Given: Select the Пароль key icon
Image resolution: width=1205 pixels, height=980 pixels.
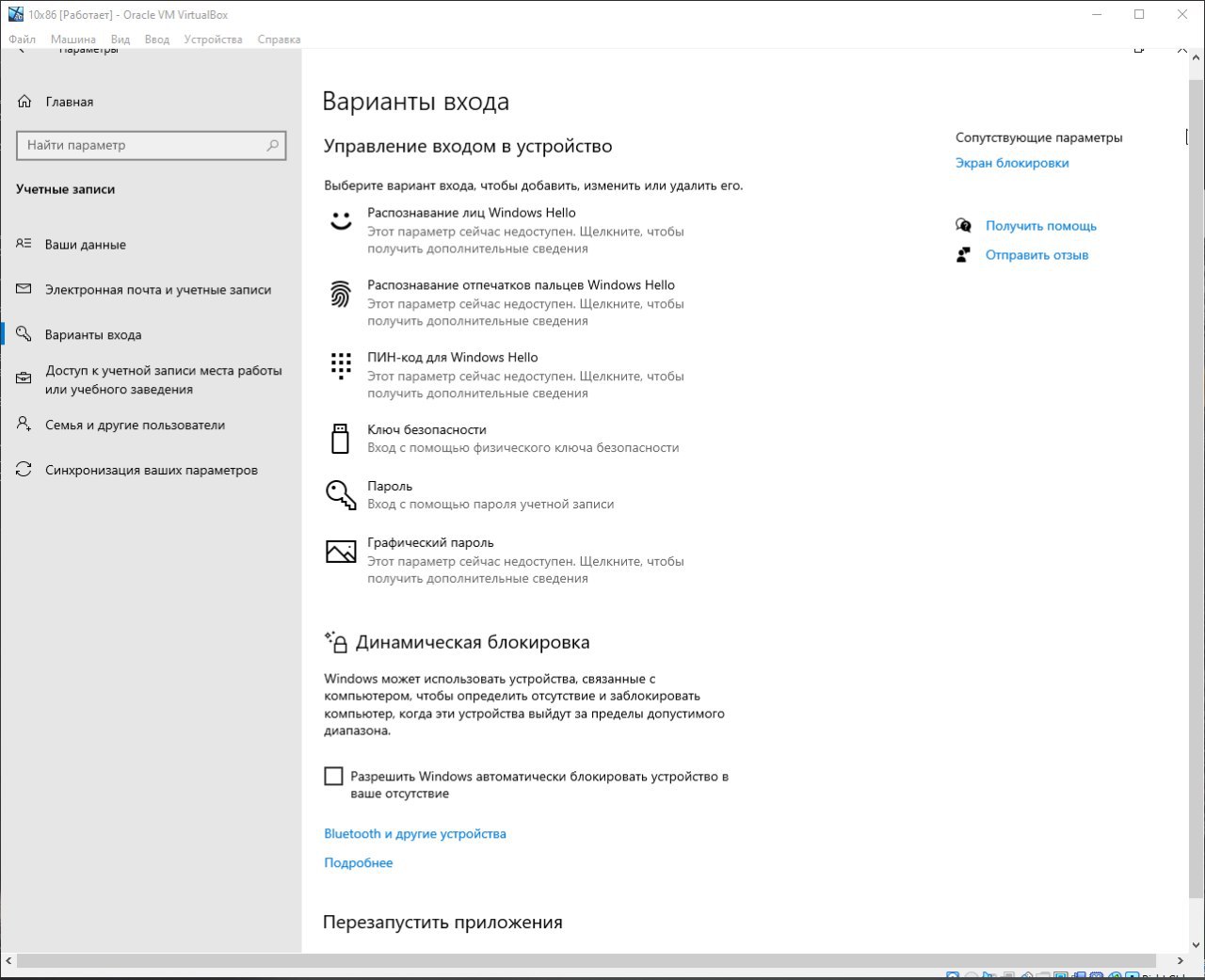Looking at the screenshot, I should click(x=341, y=494).
